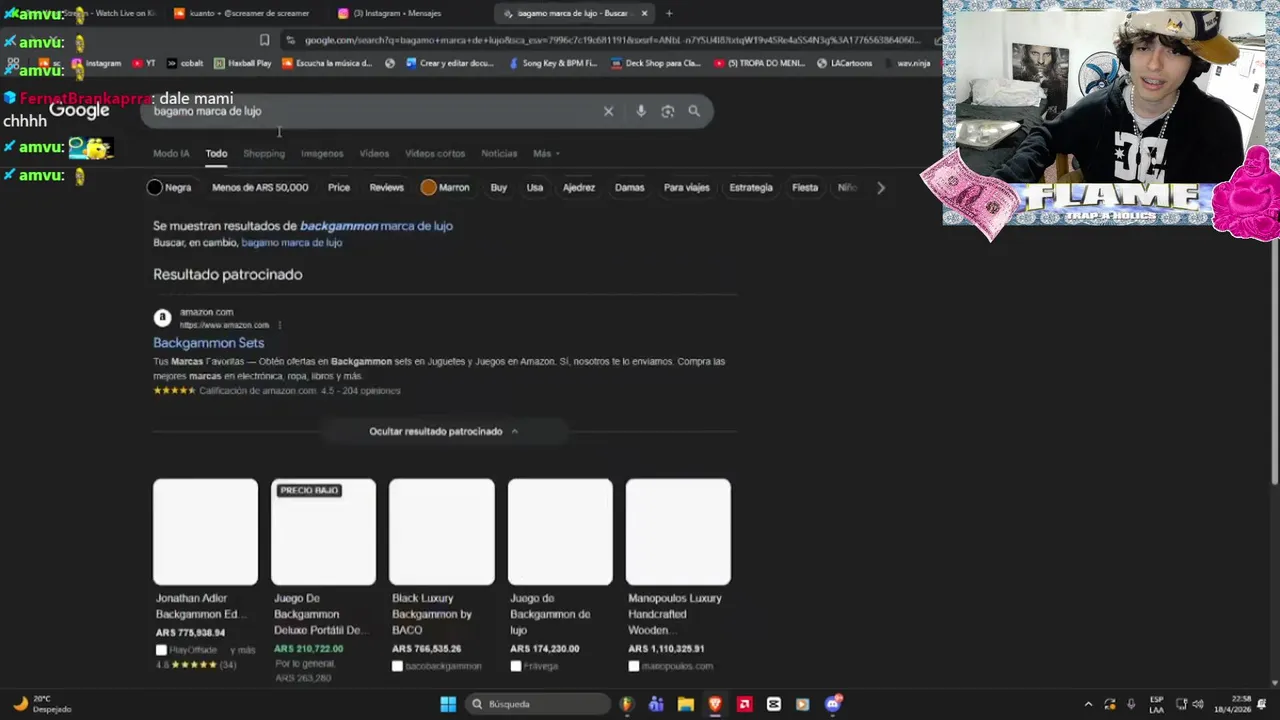
Task: Click the microphone system tray icon
Action: 1131,704
